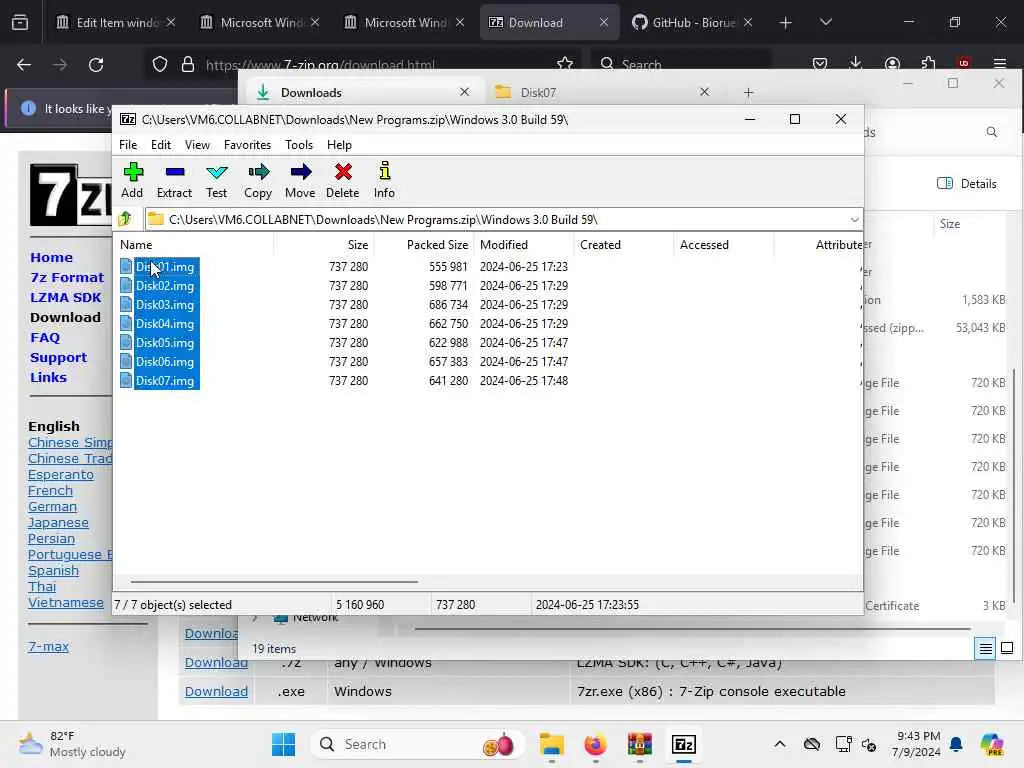Open the Edit Item window Firefox tab
Screen dimensions: 1024x768
[x=116, y=22]
